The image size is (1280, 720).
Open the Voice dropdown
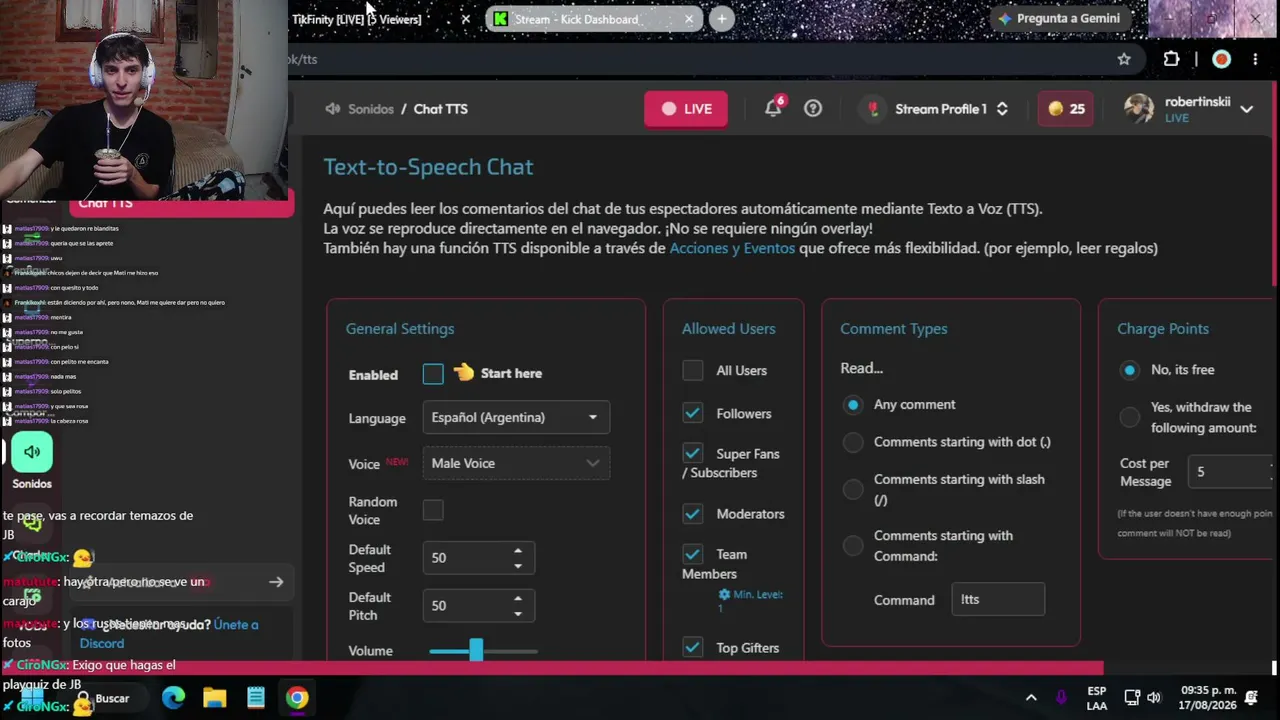point(516,463)
